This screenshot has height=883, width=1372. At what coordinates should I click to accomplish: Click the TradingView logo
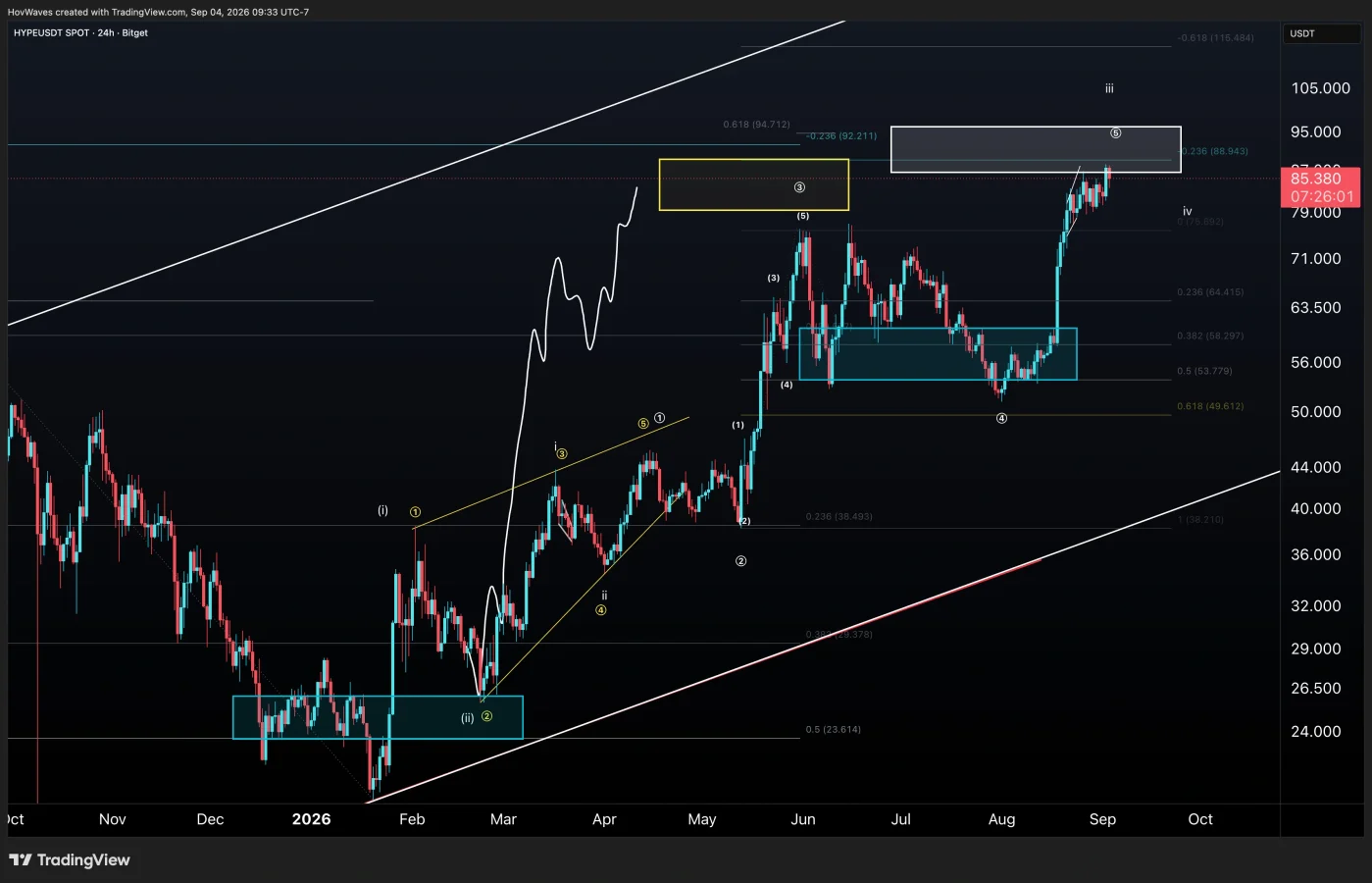point(70,860)
